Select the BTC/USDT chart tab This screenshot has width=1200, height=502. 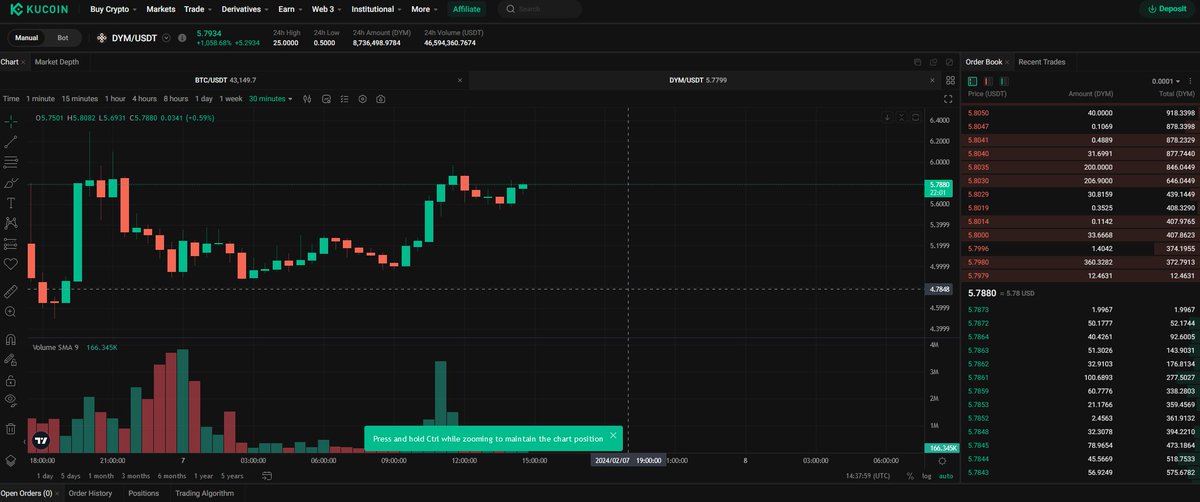pos(225,80)
